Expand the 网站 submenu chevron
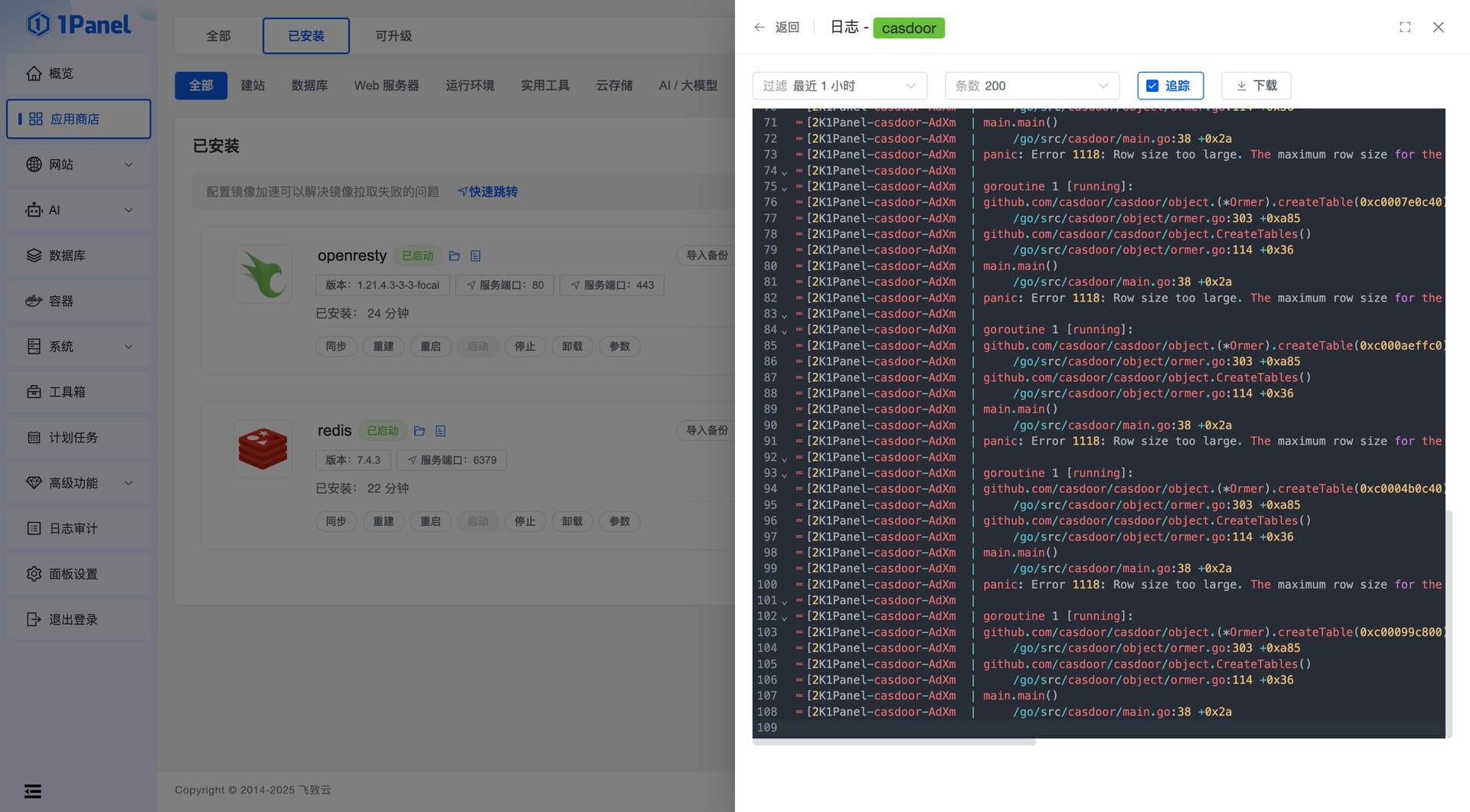This screenshot has height=812, width=1470. [129, 165]
